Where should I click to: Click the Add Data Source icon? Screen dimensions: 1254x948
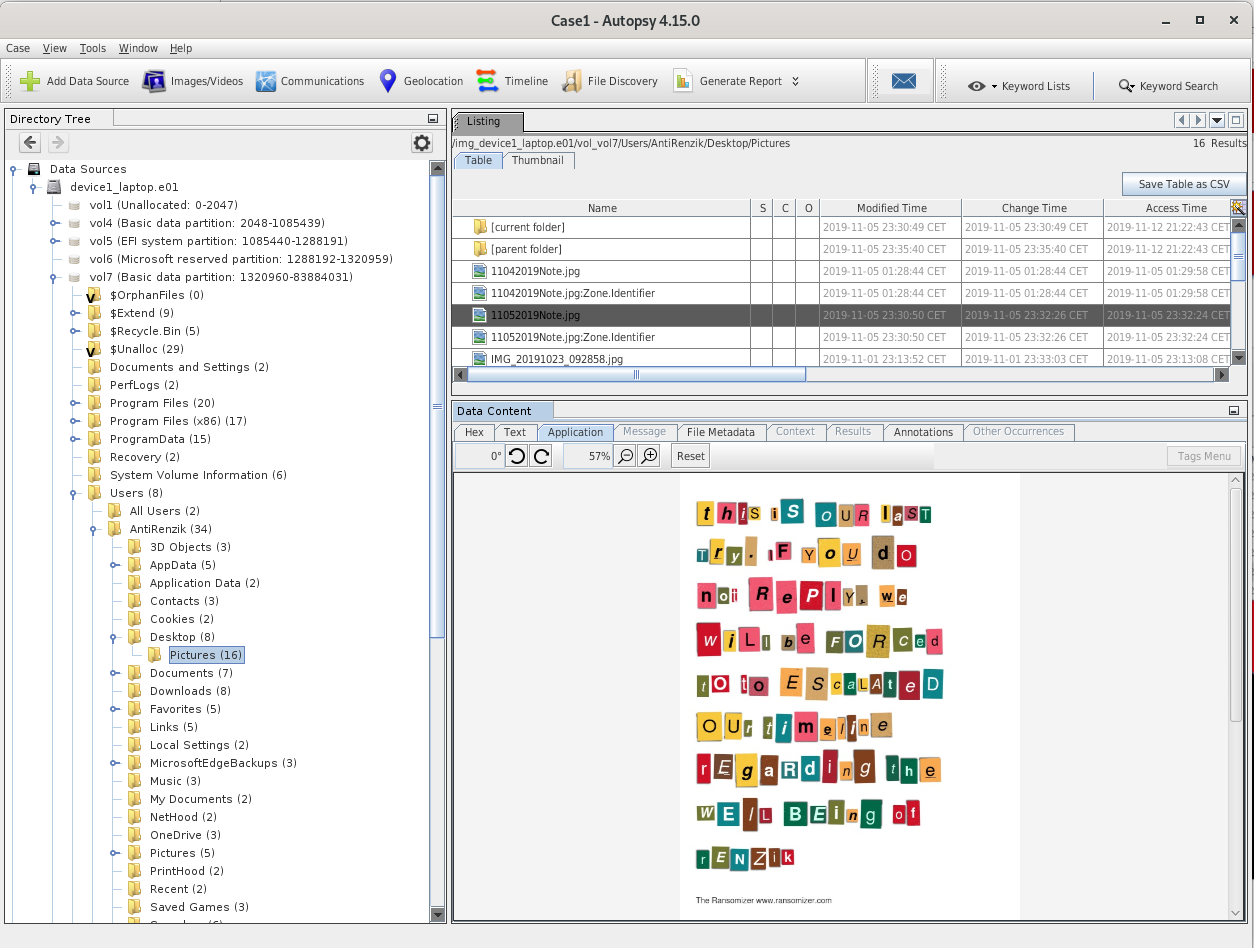[31, 81]
